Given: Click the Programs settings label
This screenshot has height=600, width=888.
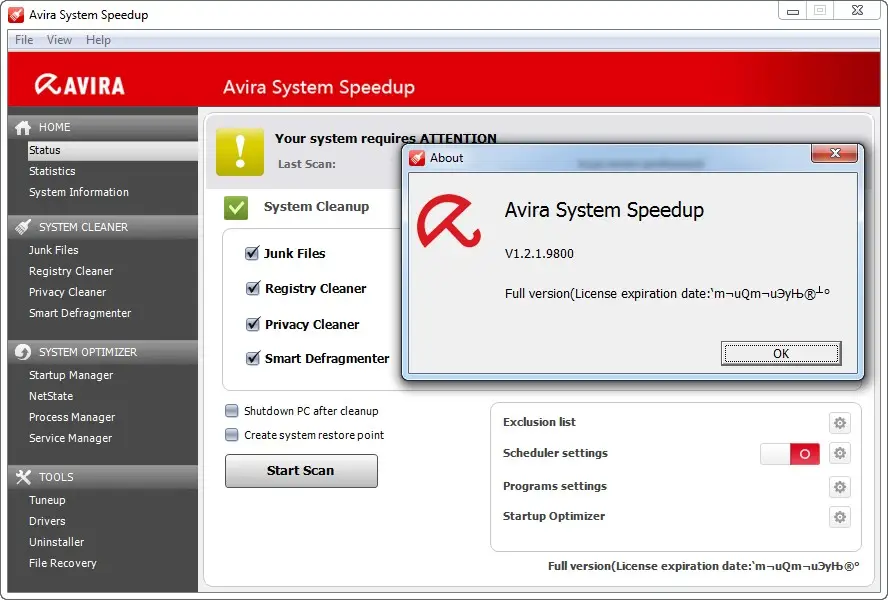Looking at the screenshot, I should pyautogui.click(x=554, y=486).
